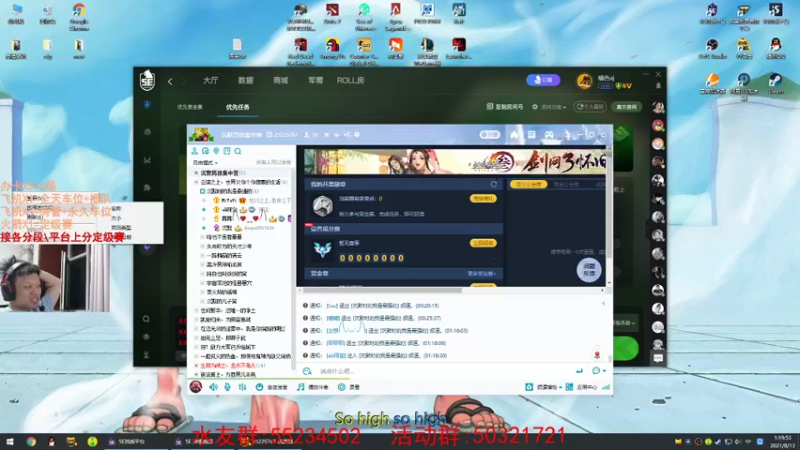Screen dimensions: 800x450
Task: Switch to the 优先任务 sub-tab
Action: [238, 107]
